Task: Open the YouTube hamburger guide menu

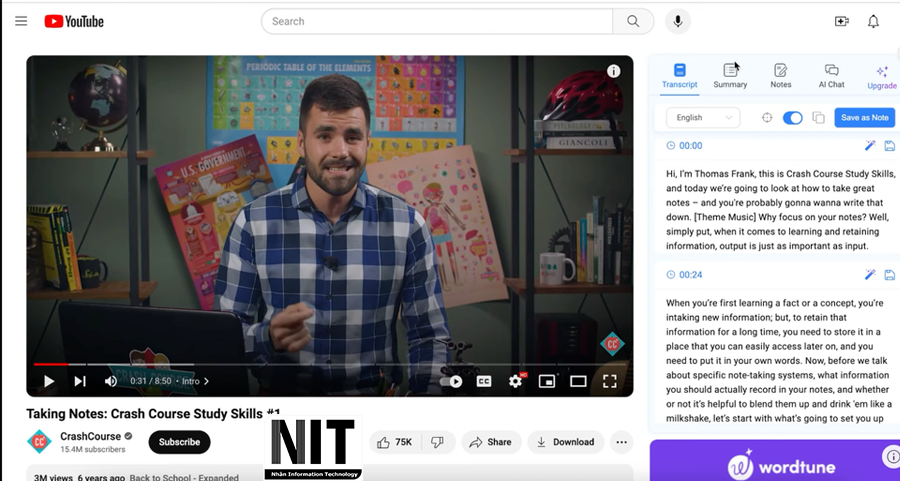Action: tap(21, 21)
